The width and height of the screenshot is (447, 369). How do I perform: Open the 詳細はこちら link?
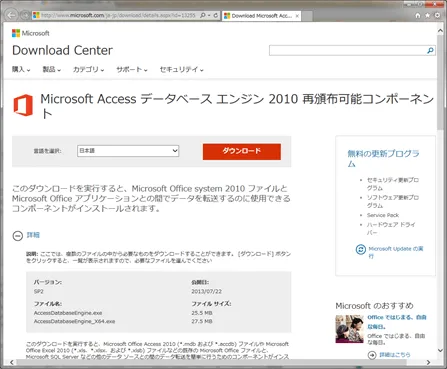pyautogui.click(x=395, y=355)
